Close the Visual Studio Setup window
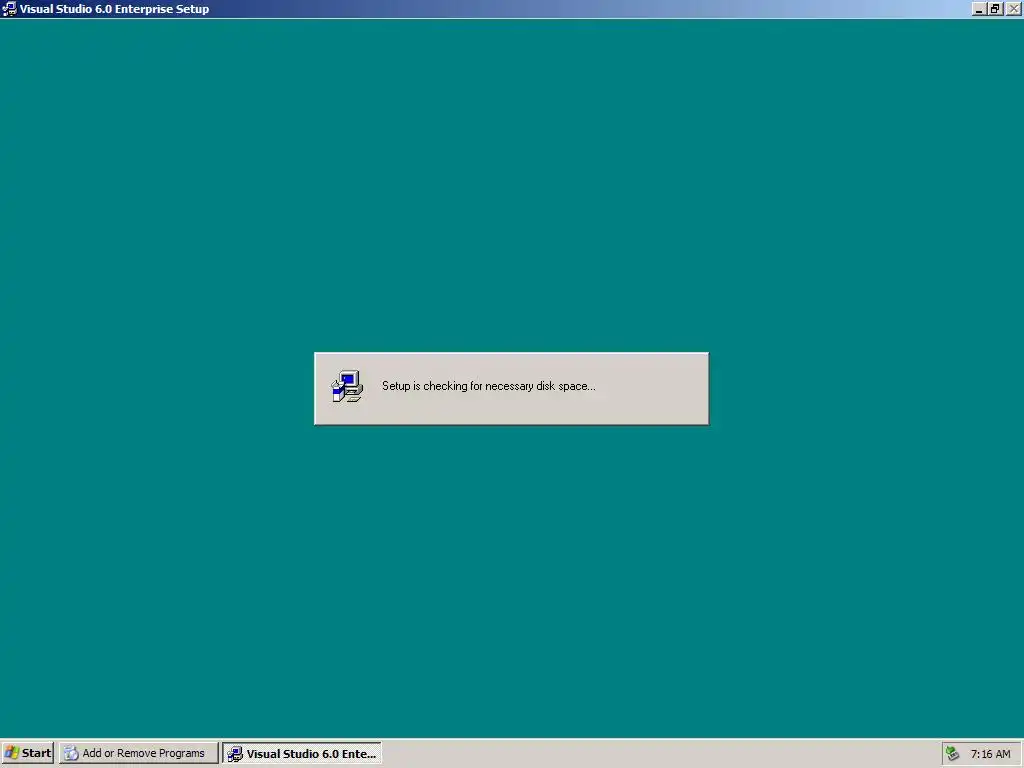This screenshot has width=1024, height=768. pyautogui.click(x=1013, y=9)
